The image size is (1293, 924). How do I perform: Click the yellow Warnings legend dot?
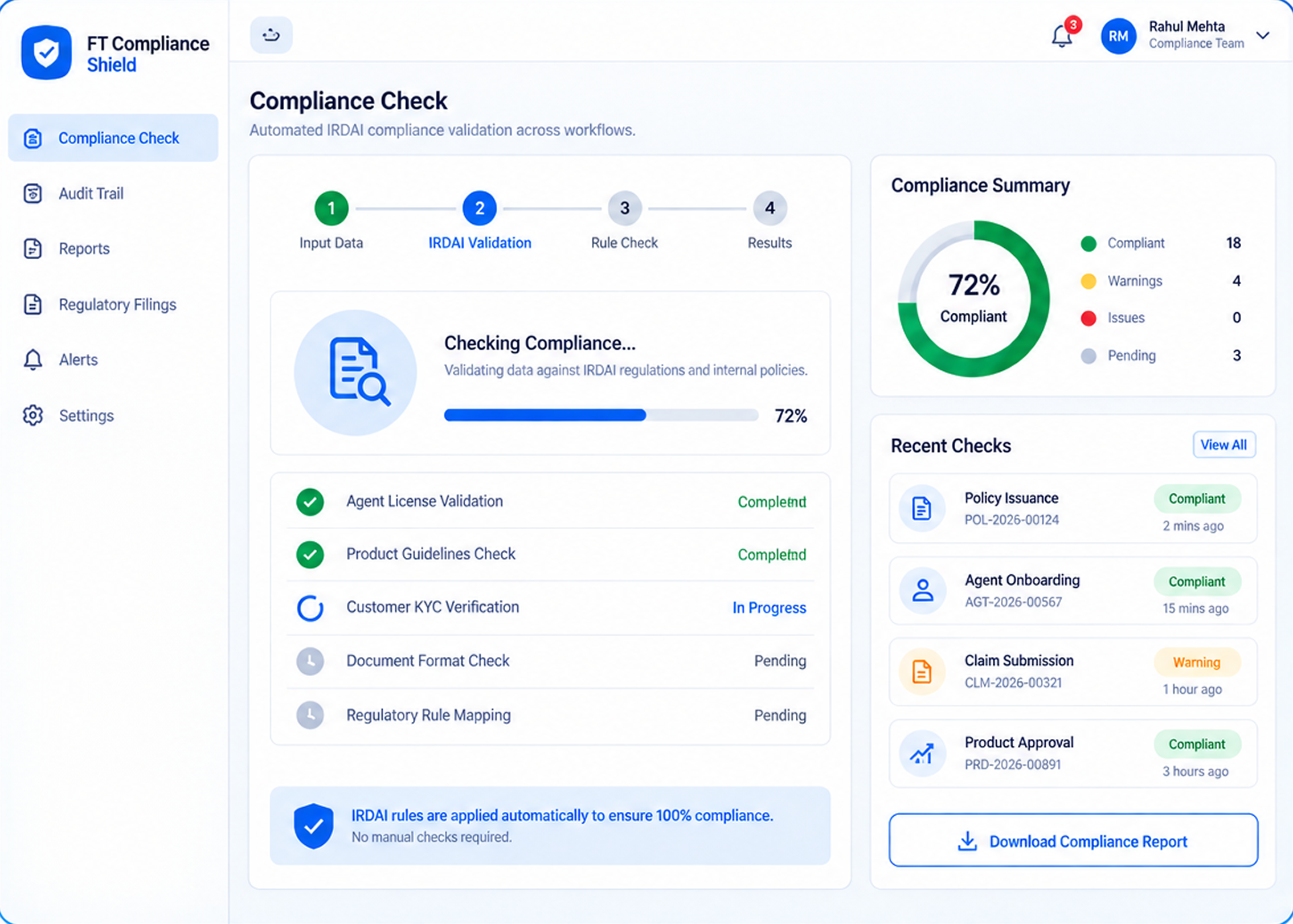1089,281
